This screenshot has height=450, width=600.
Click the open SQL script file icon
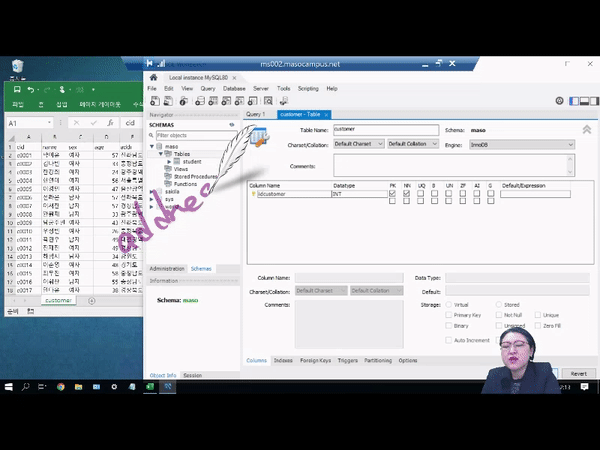point(168,101)
